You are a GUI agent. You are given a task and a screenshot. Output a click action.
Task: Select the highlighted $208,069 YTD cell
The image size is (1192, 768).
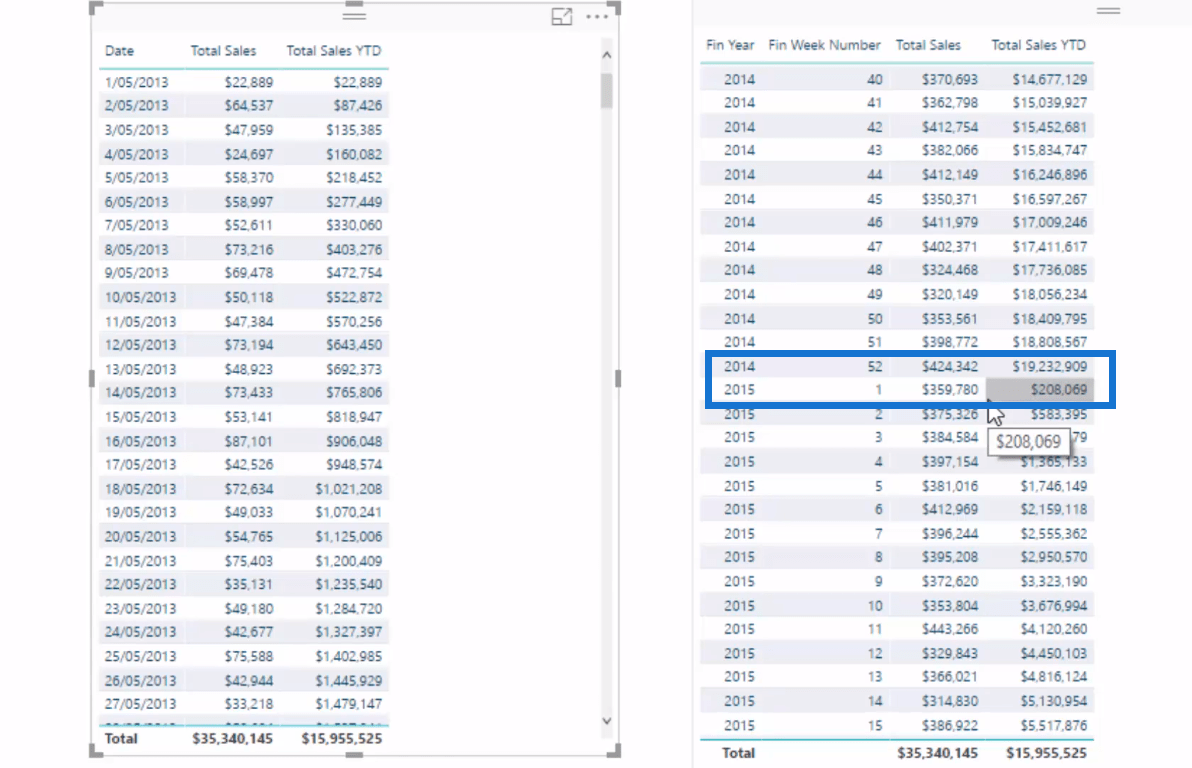(1040, 389)
